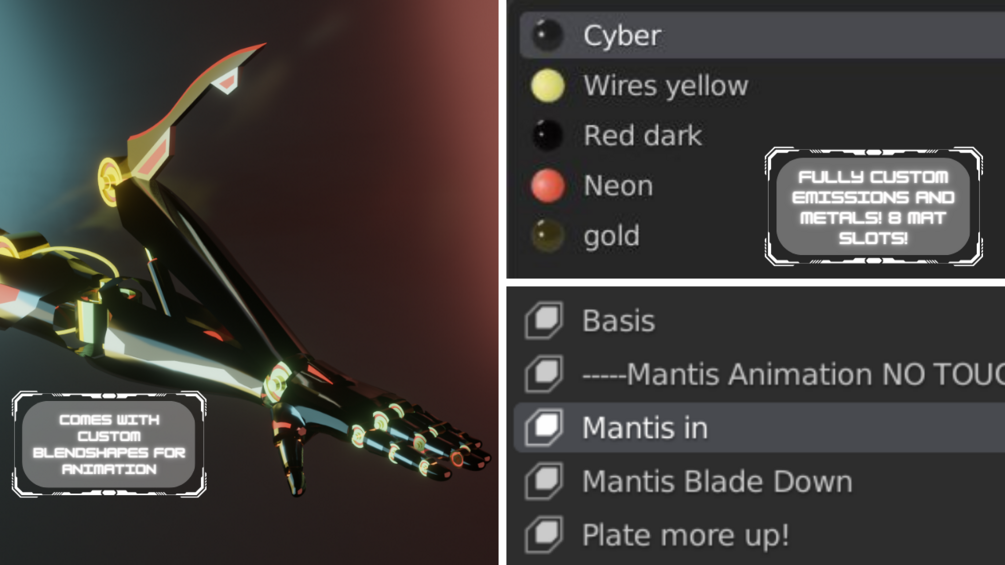1005x565 pixels.
Task: Click the Red dark material preview icon
Action: pyautogui.click(x=547, y=135)
